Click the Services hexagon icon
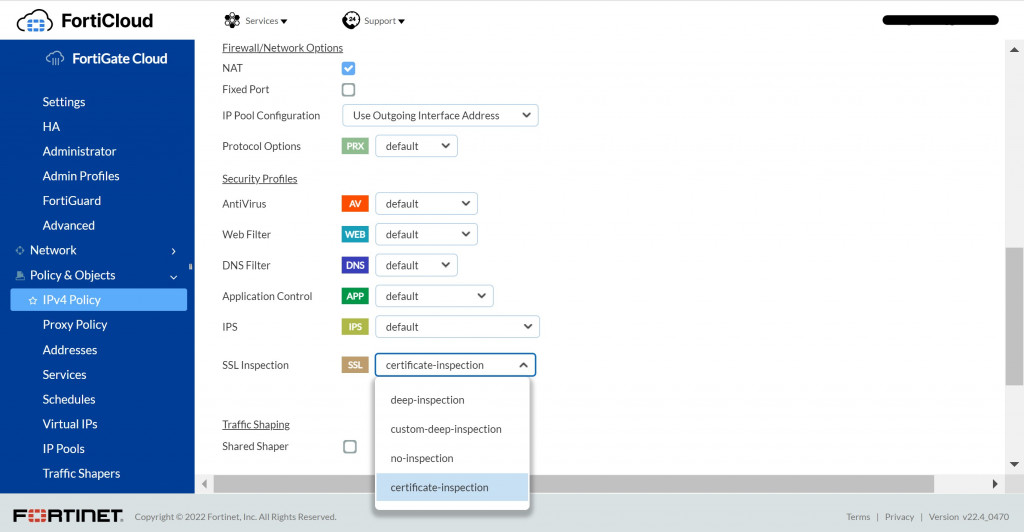The width and height of the screenshot is (1024, 532). (x=232, y=20)
